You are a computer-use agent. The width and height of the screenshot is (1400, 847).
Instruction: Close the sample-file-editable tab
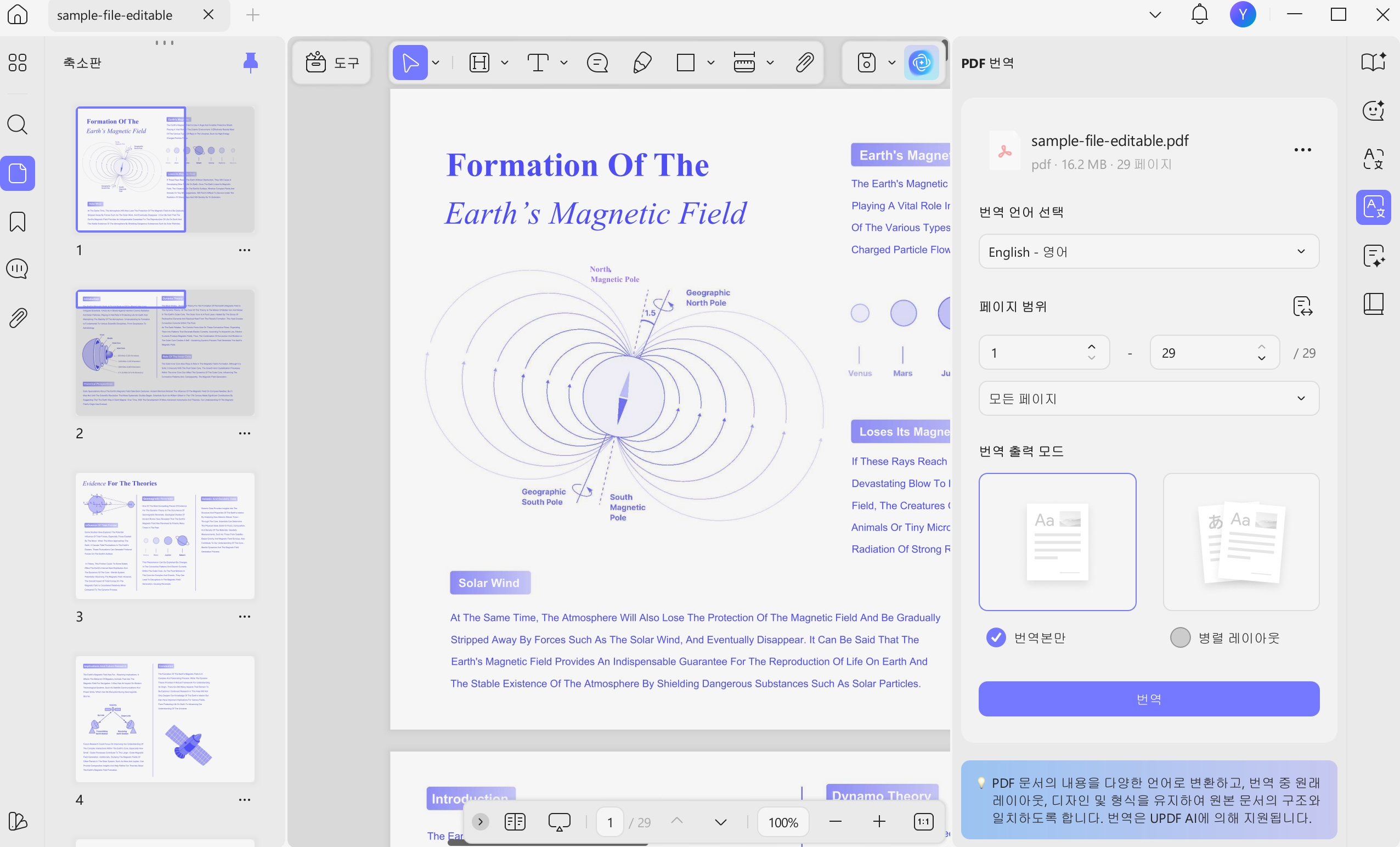[208, 15]
